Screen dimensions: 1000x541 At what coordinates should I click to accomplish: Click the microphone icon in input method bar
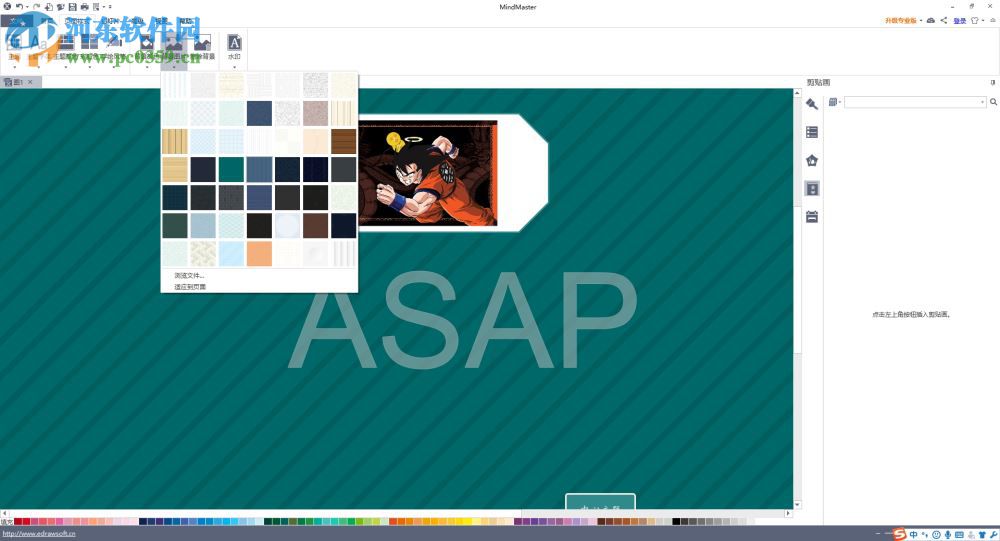tap(948, 535)
